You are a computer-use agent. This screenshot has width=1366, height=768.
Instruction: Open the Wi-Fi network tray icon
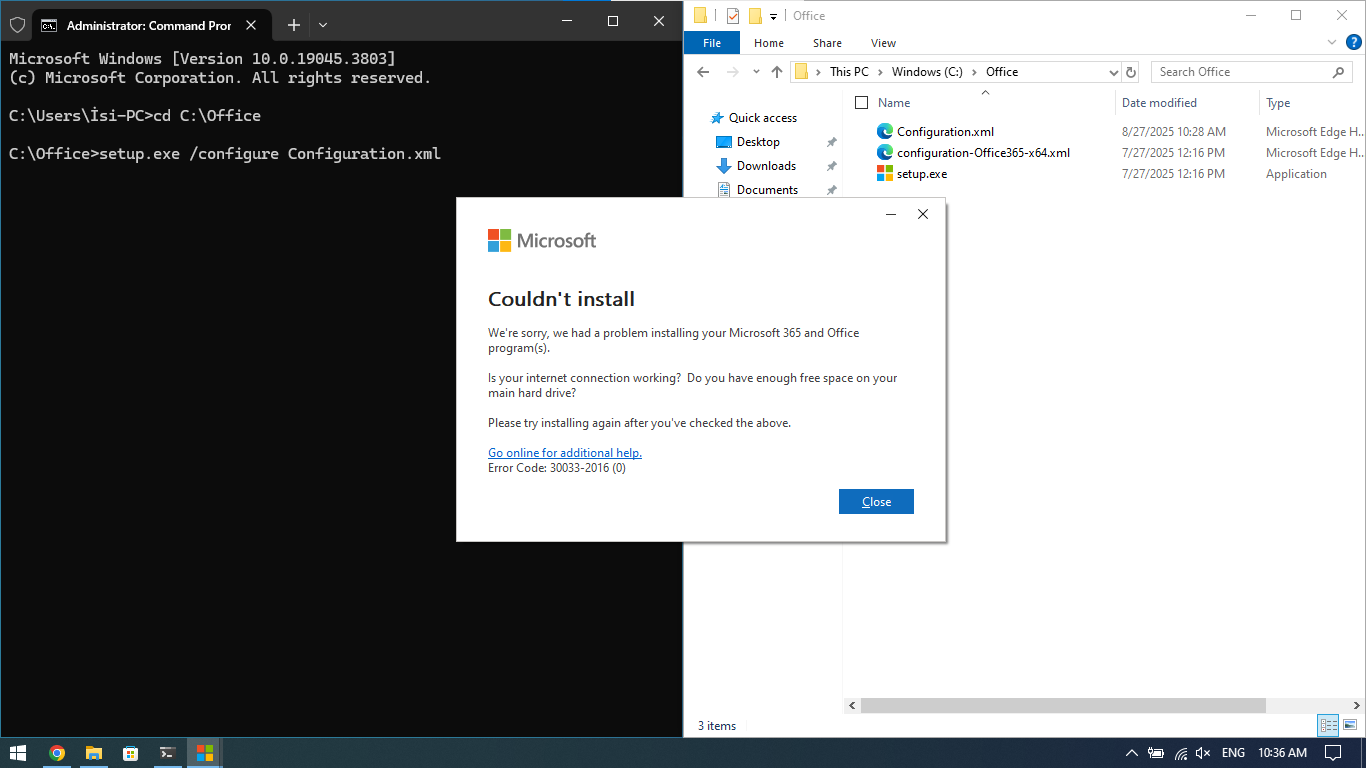1180,753
